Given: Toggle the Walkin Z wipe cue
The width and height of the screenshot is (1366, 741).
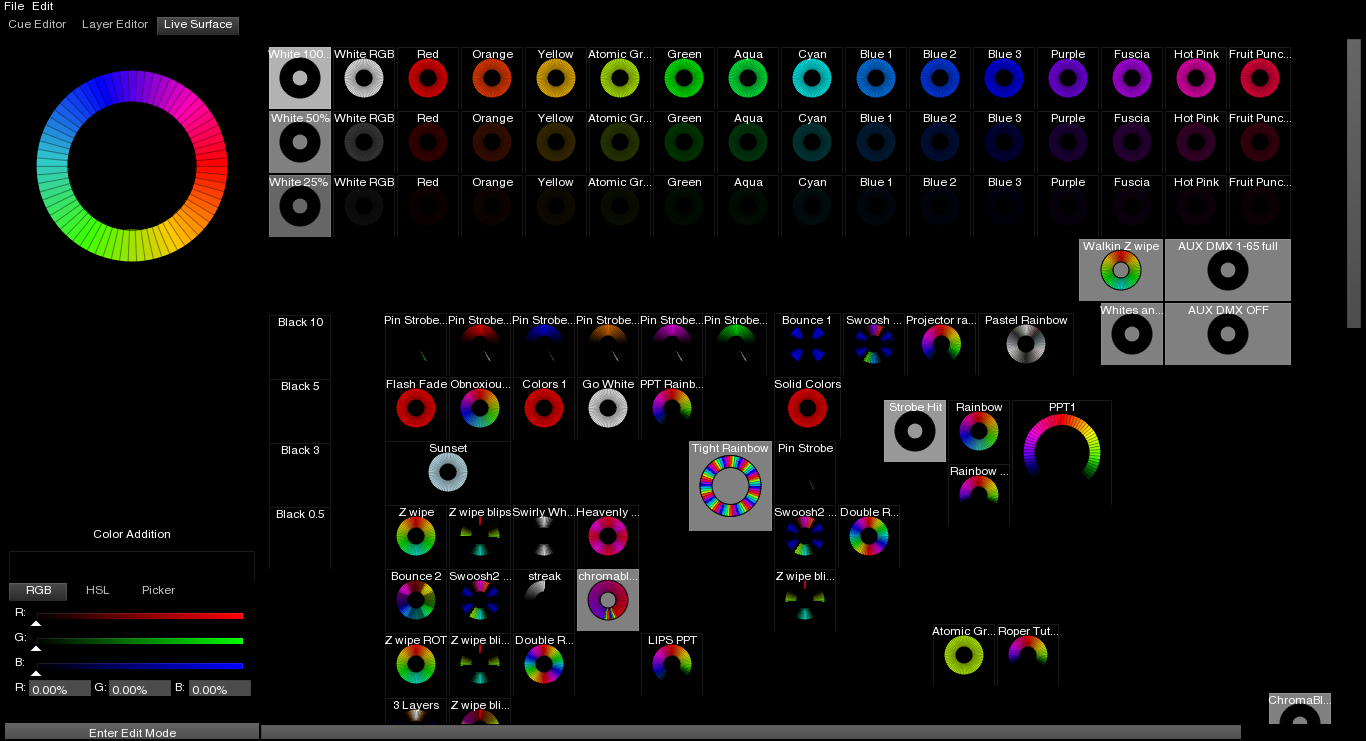Looking at the screenshot, I should tap(1121, 270).
